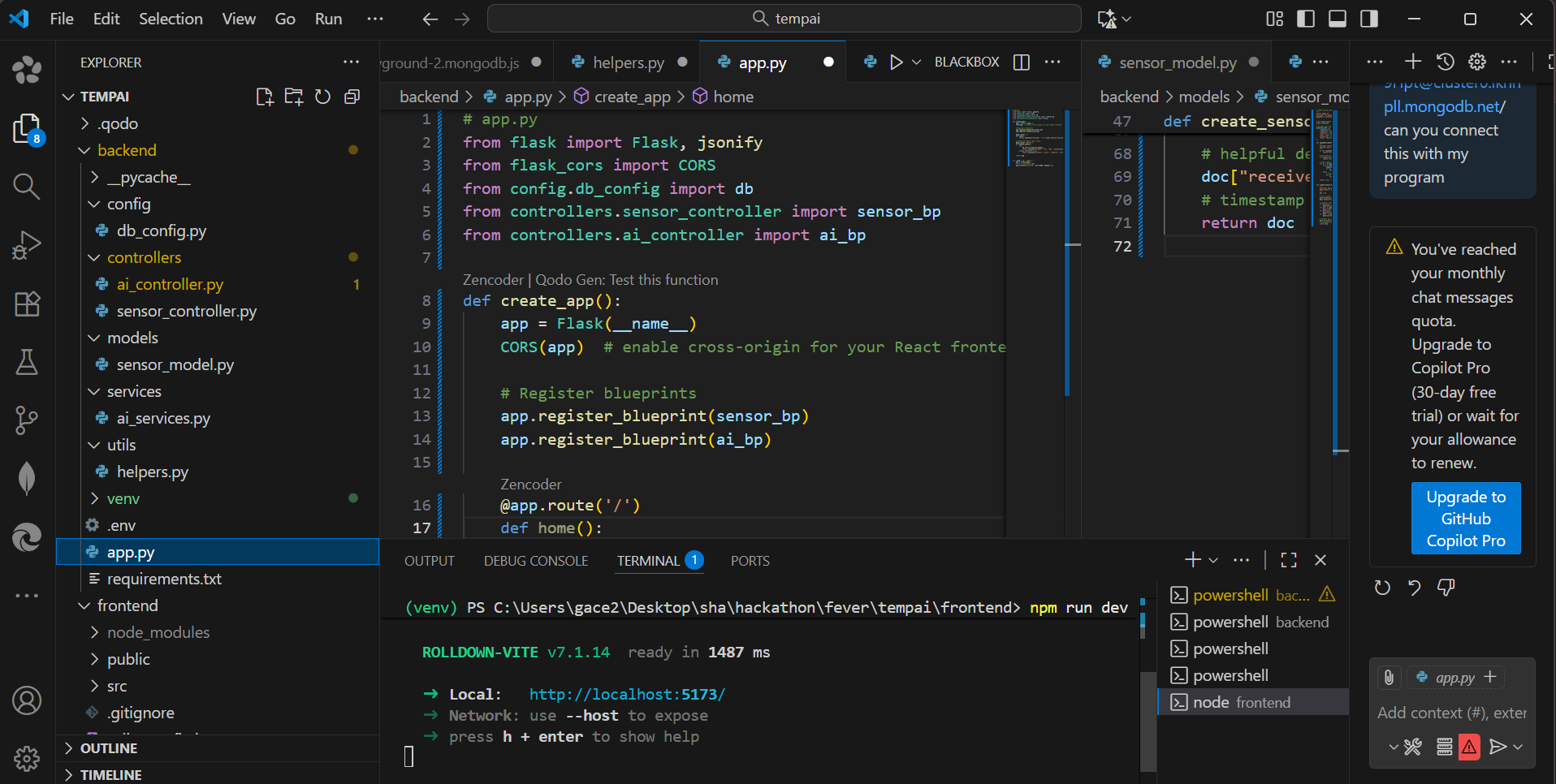
Task: Switch to the DEBUG CONSOLE tab
Action: tap(535, 561)
